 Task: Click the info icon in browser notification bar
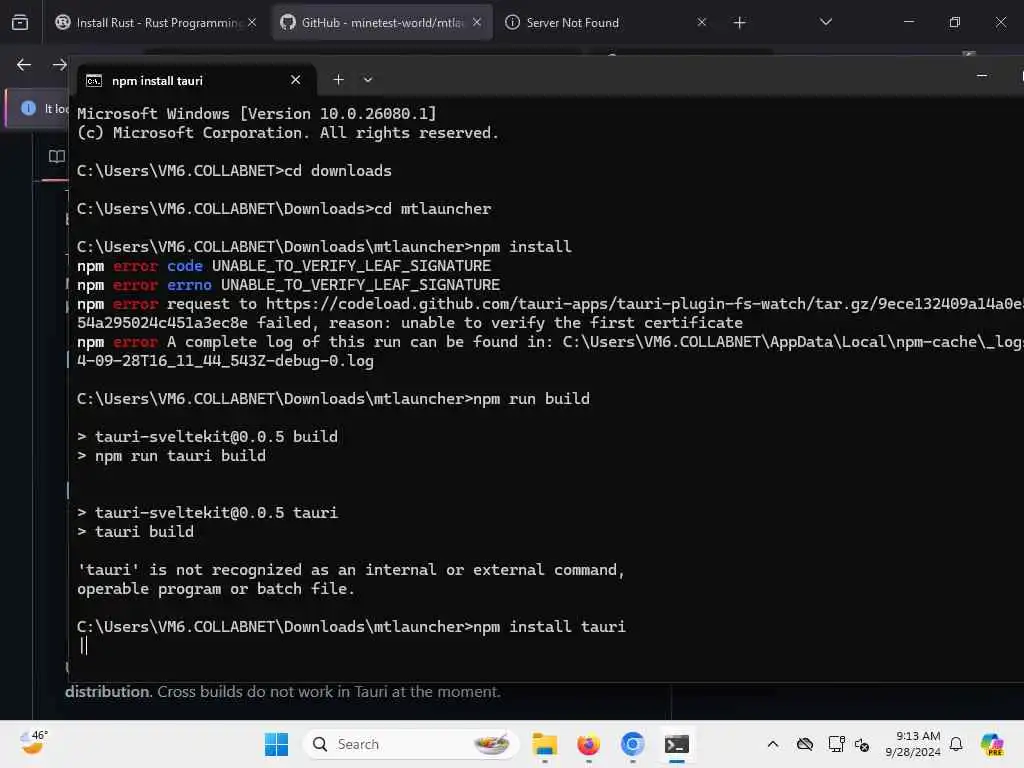28,108
